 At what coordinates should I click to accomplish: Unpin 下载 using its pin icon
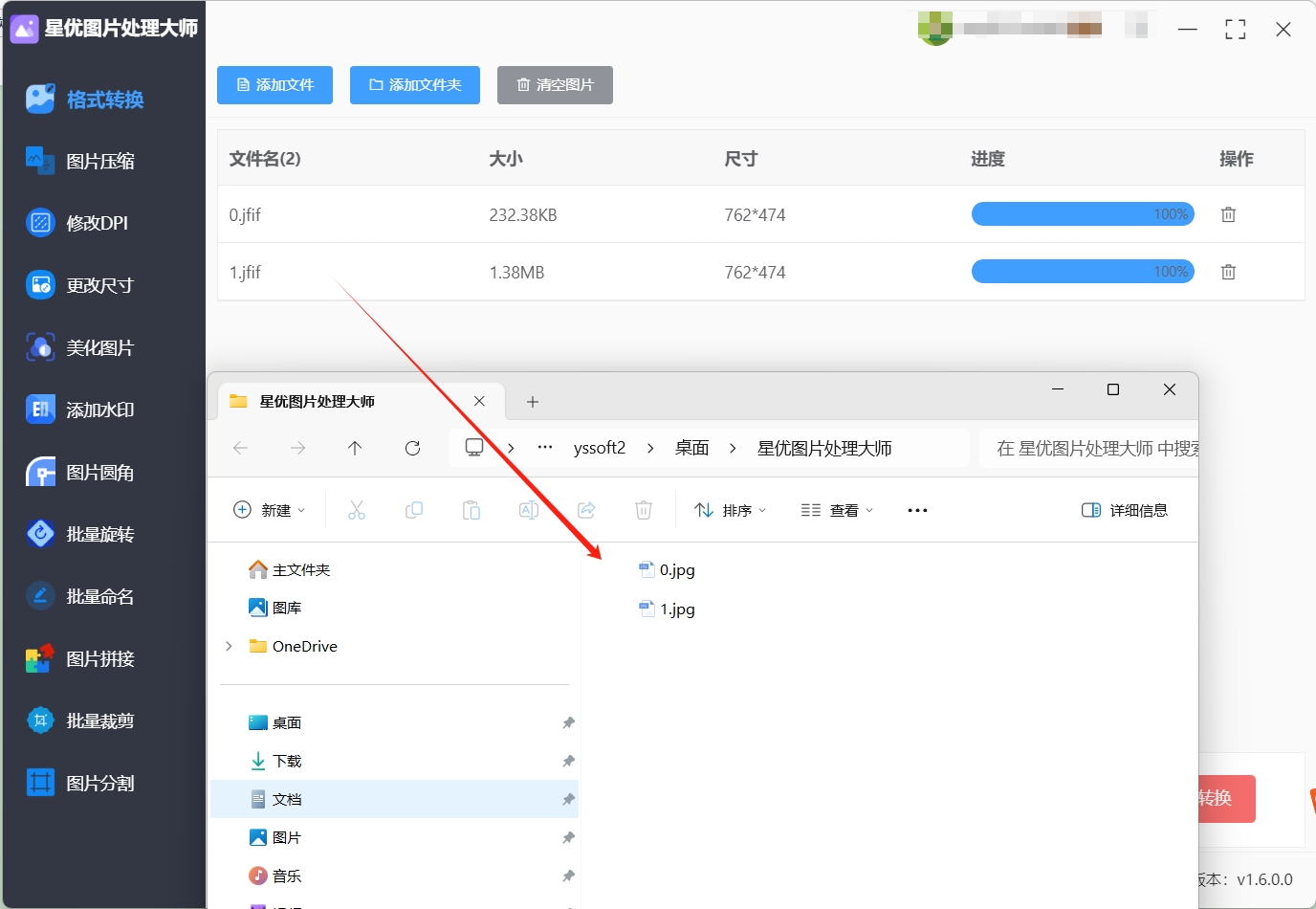point(568,761)
